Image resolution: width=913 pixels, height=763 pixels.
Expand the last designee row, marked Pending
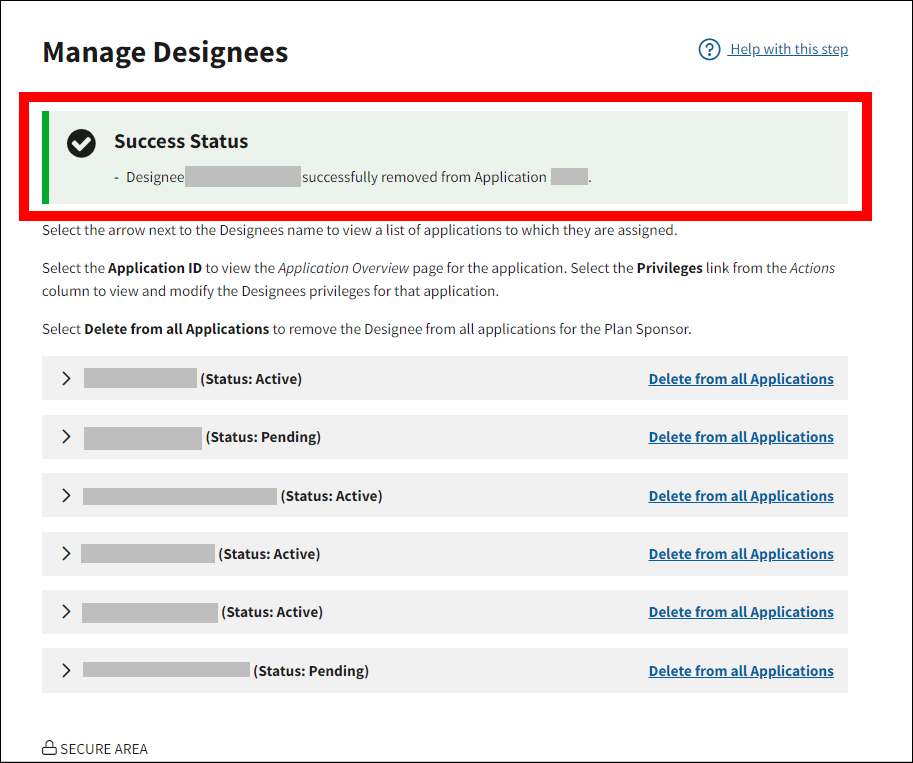point(66,671)
